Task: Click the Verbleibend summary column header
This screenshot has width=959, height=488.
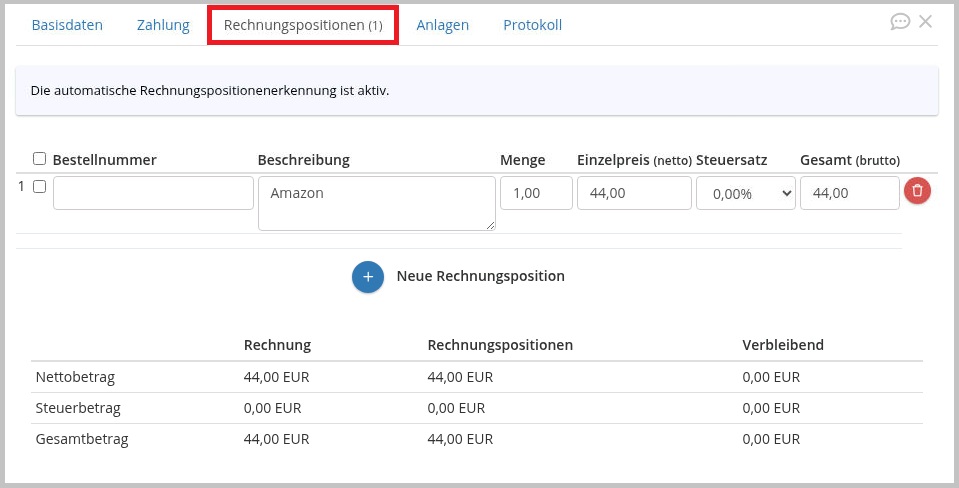Action: pos(783,345)
